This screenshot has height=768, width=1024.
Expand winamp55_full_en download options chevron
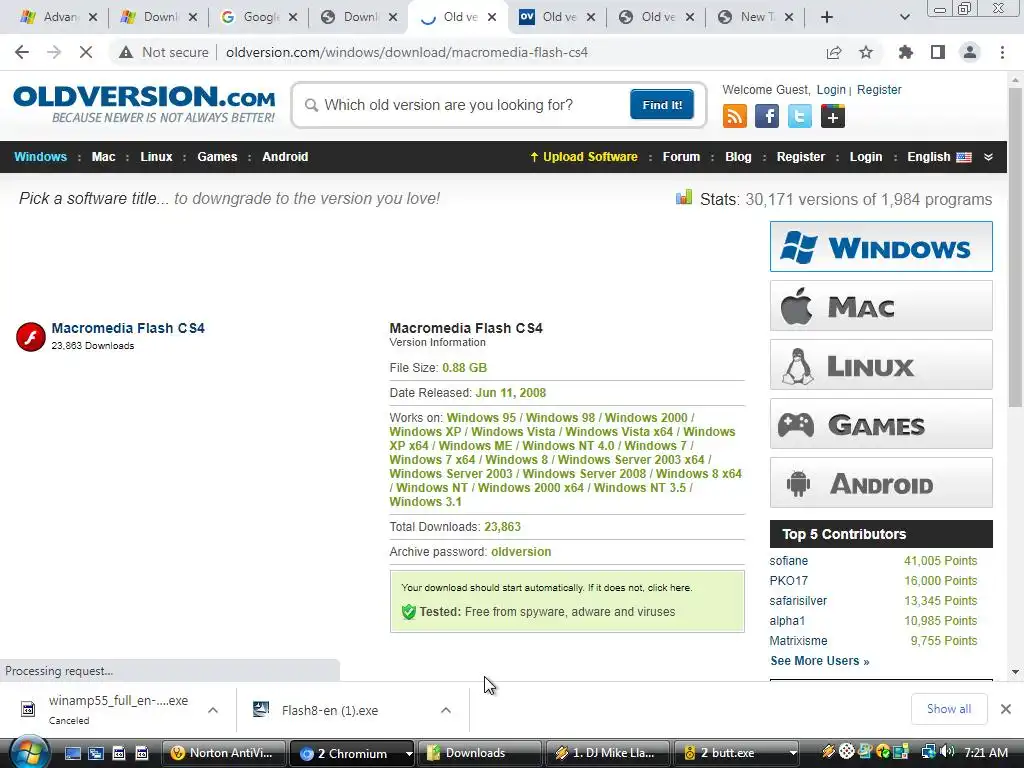(x=213, y=710)
